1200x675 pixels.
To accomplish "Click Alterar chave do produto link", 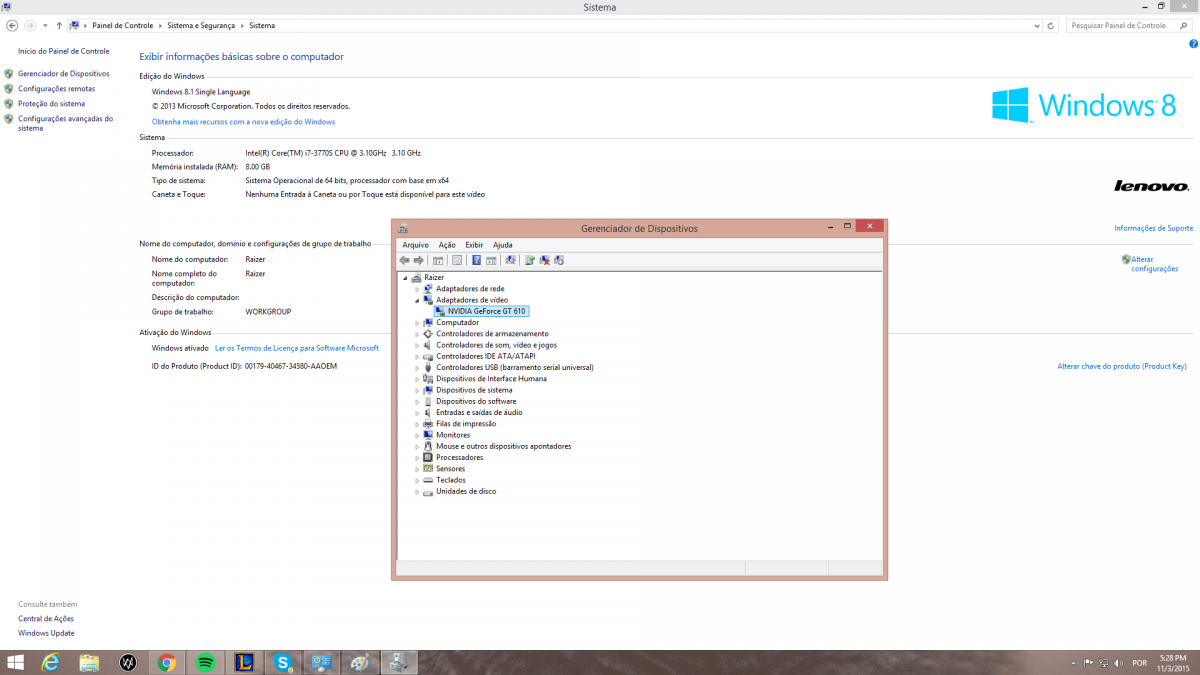I will click(1122, 367).
